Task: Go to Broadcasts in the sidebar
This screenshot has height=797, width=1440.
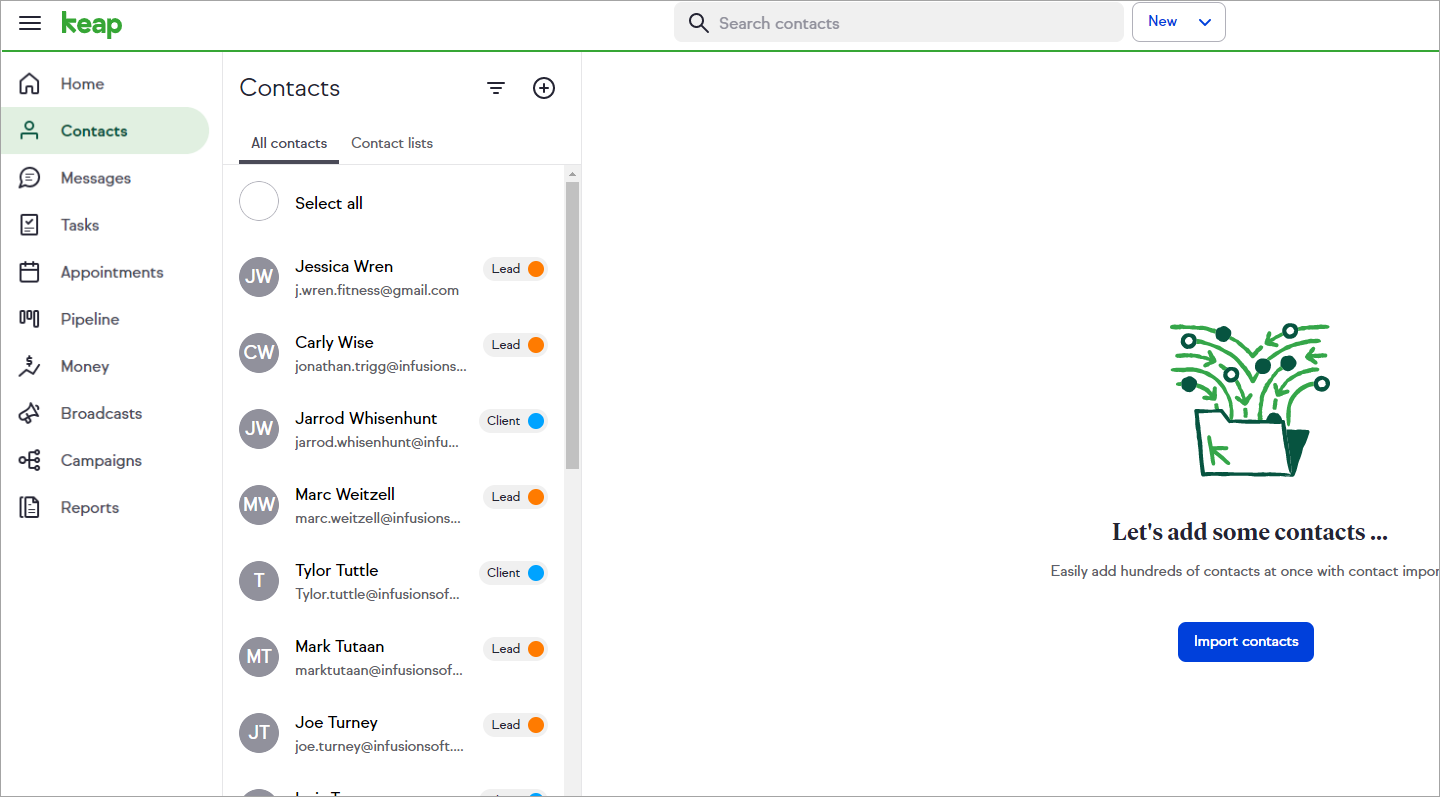Action: pos(104,413)
